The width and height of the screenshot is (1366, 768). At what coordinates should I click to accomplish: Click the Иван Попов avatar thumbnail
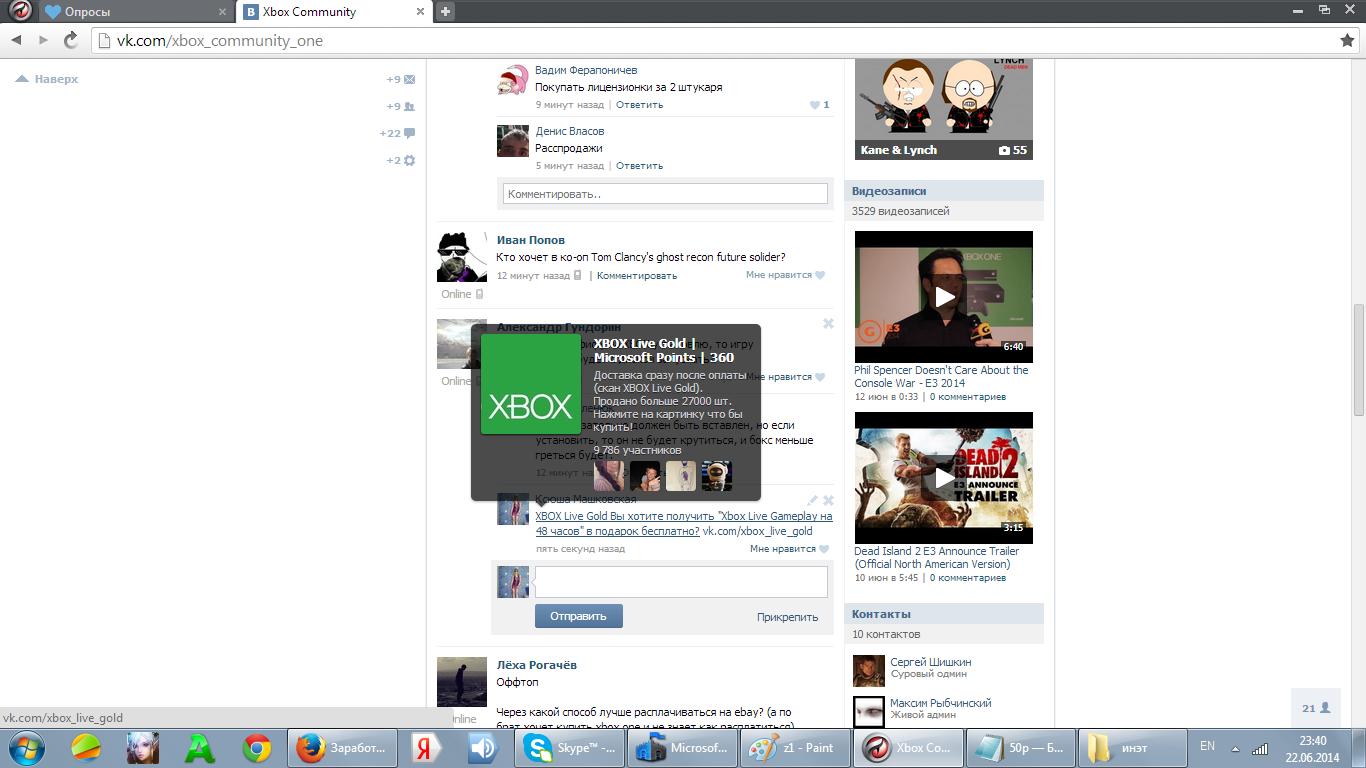462,258
